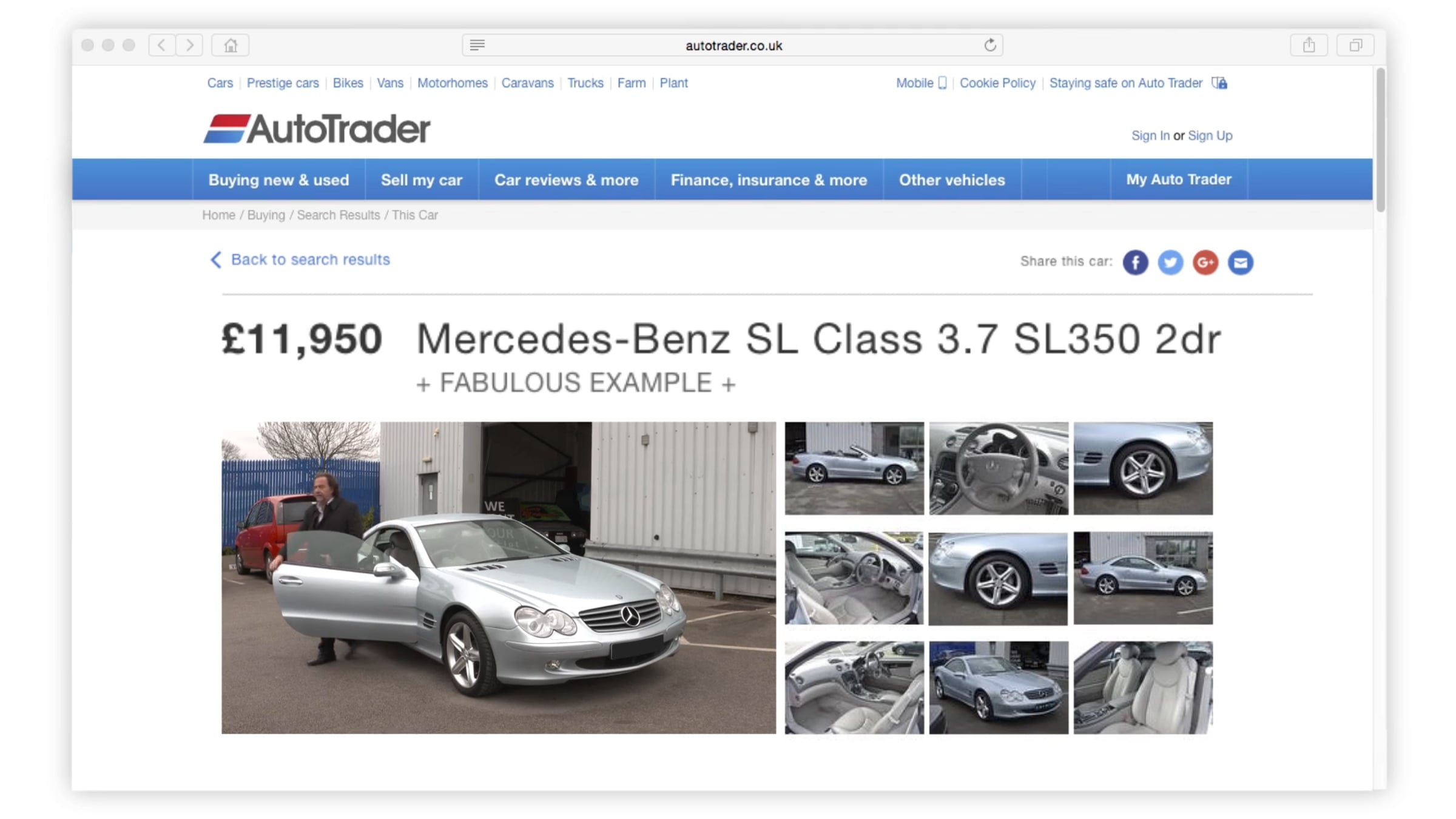
Task: Go to the browser home page icon
Action: 231,45
